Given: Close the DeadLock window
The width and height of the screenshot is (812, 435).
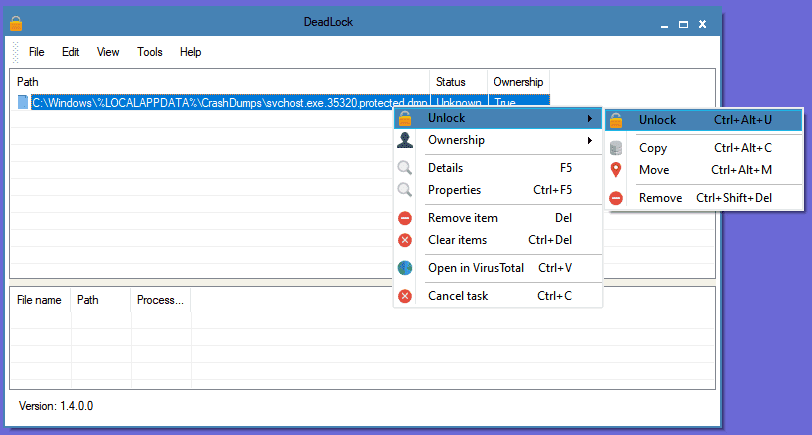Looking at the screenshot, I should point(703,24).
